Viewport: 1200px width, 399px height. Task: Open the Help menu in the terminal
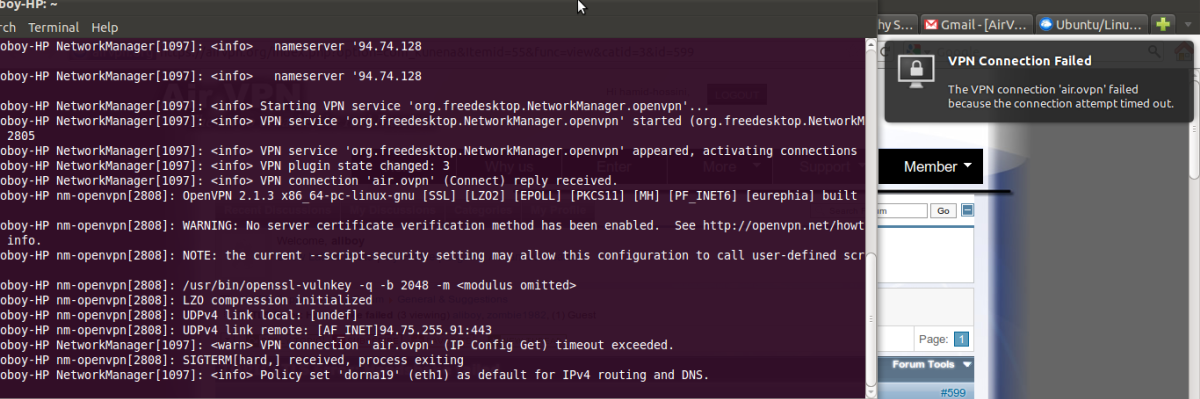click(104, 27)
